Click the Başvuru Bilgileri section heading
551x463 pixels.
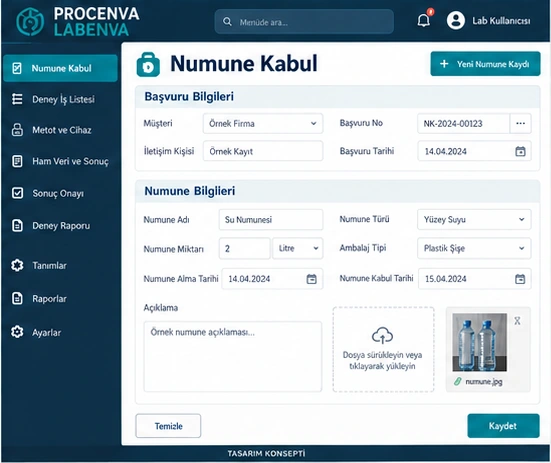point(189,96)
